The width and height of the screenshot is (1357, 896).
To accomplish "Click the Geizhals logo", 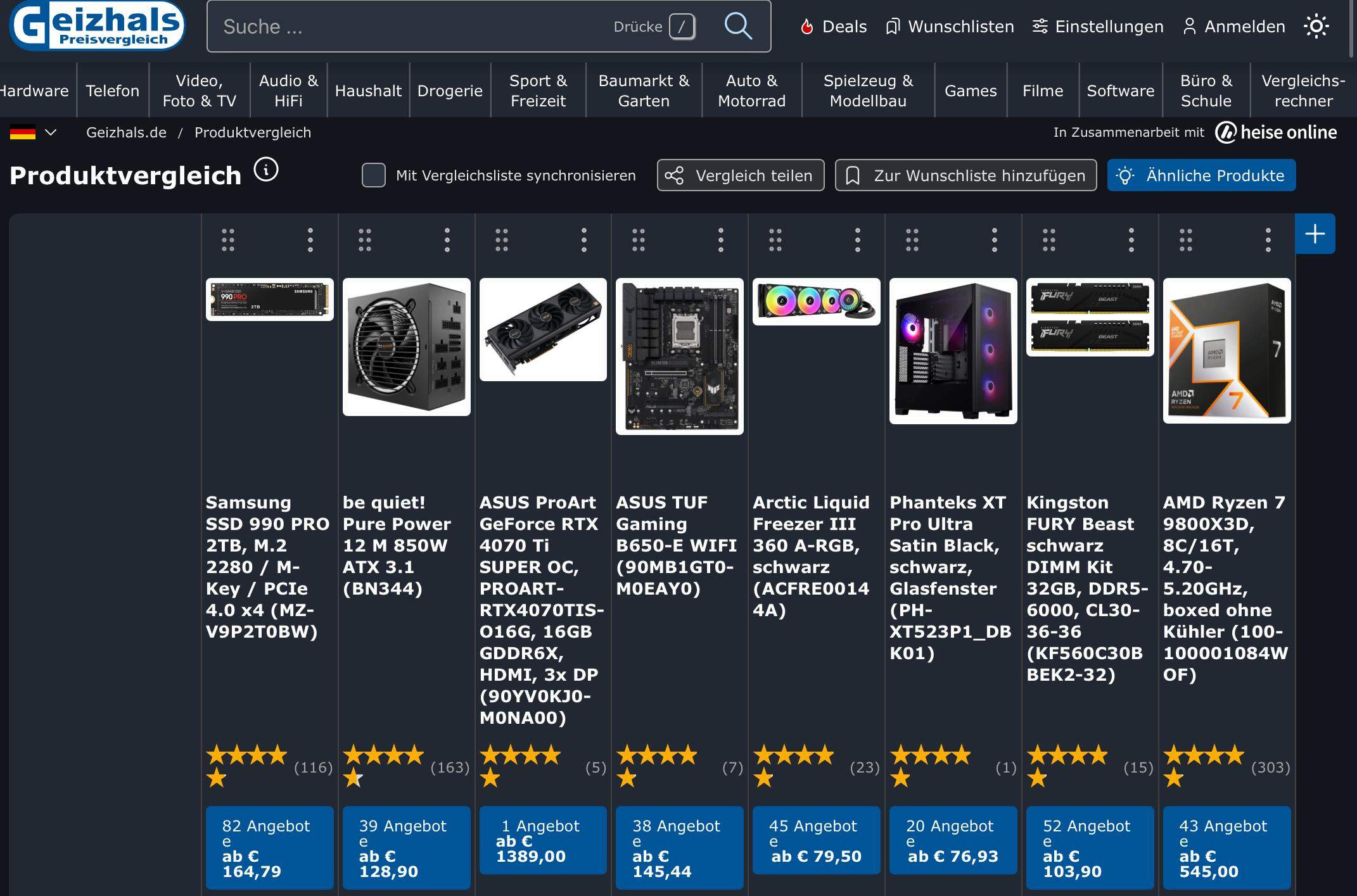I will click(x=97, y=25).
